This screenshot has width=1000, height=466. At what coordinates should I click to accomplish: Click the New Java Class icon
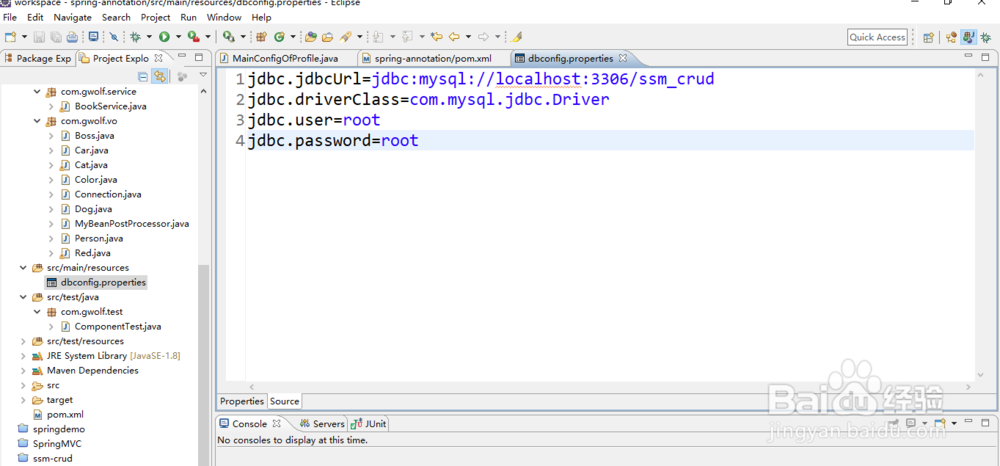coord(279,37)
